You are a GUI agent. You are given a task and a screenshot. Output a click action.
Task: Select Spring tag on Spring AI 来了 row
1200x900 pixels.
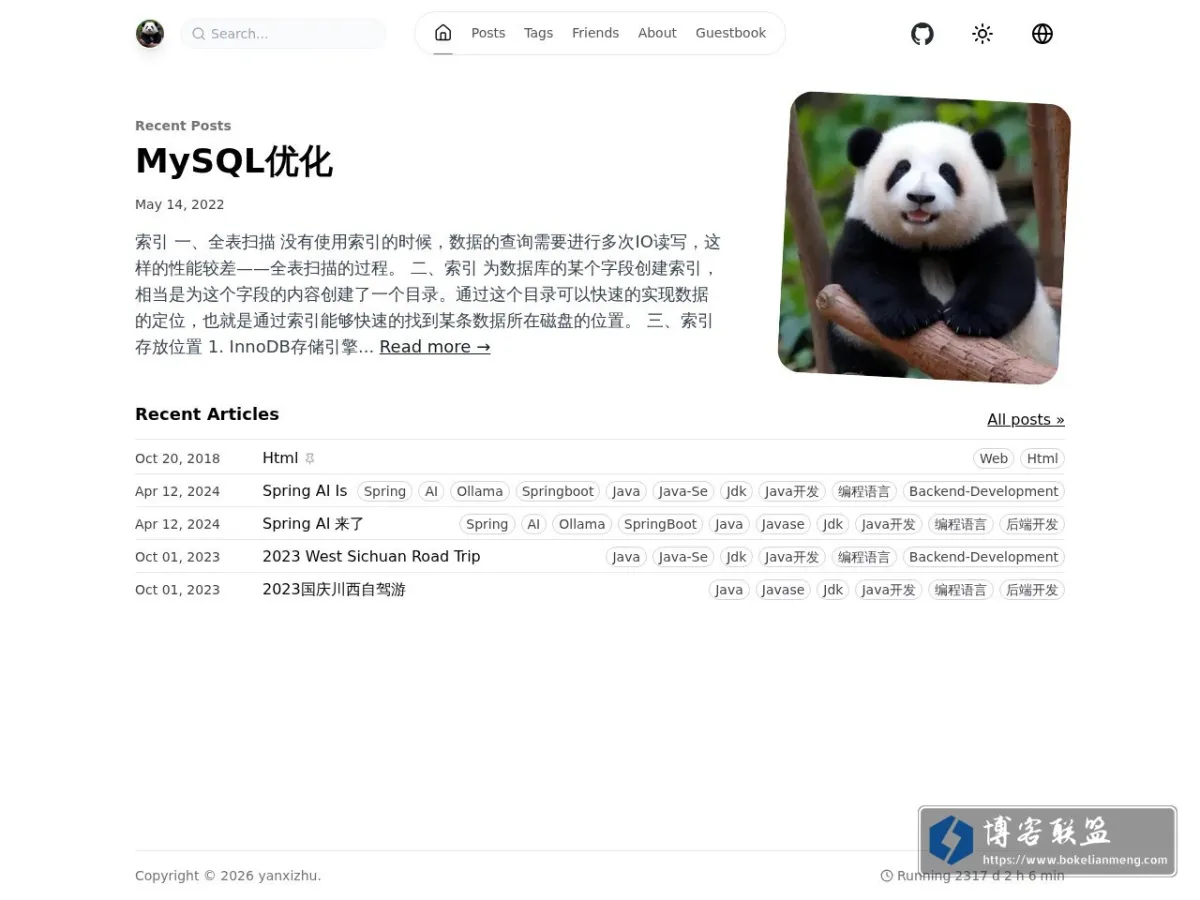(487, 525)
